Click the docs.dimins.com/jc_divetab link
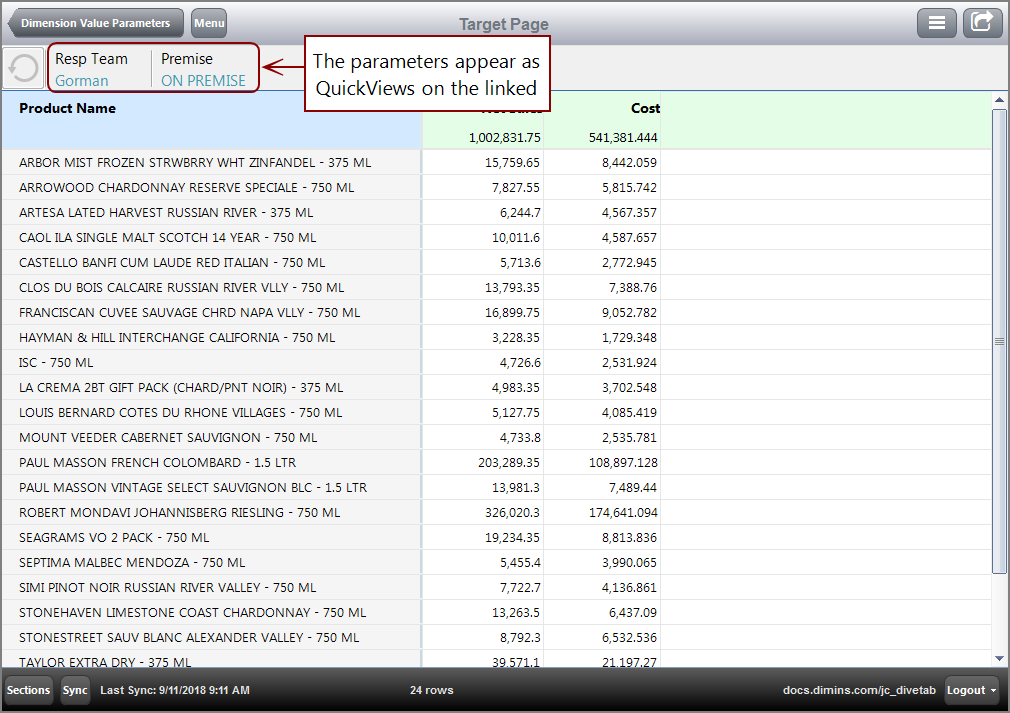1010x713 pixels. [x=858, y=690]
